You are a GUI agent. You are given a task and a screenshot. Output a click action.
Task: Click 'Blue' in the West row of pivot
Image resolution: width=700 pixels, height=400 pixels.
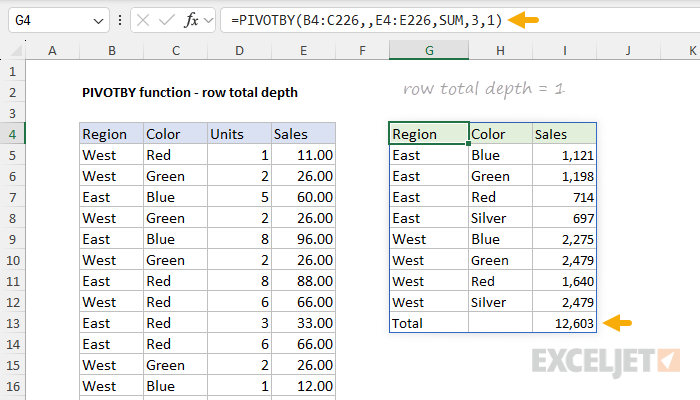click(500, 239)
